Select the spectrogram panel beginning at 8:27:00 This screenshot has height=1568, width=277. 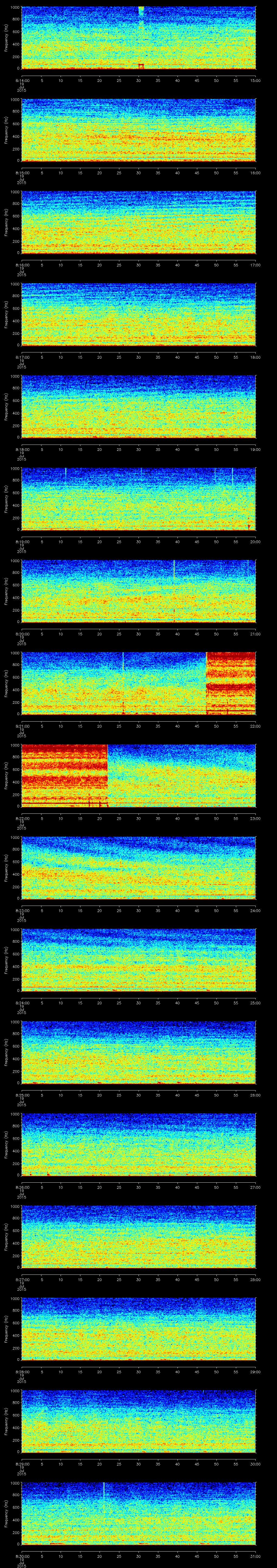pyautogui.click(x=139, y=1237)
